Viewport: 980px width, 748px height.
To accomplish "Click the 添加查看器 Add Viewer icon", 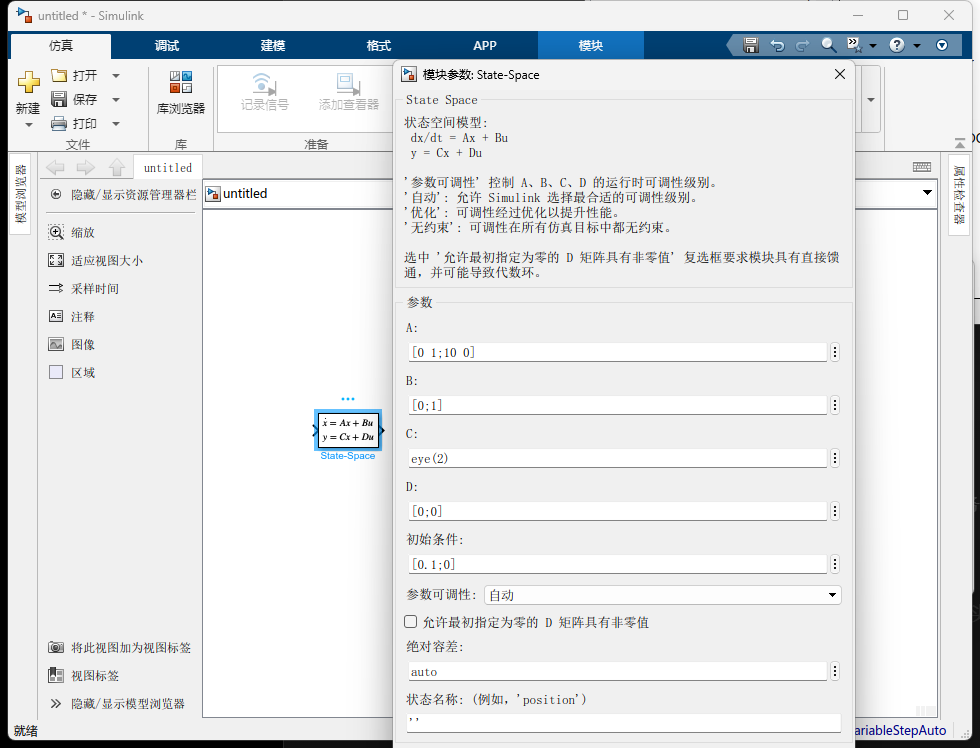I will 349,84.
